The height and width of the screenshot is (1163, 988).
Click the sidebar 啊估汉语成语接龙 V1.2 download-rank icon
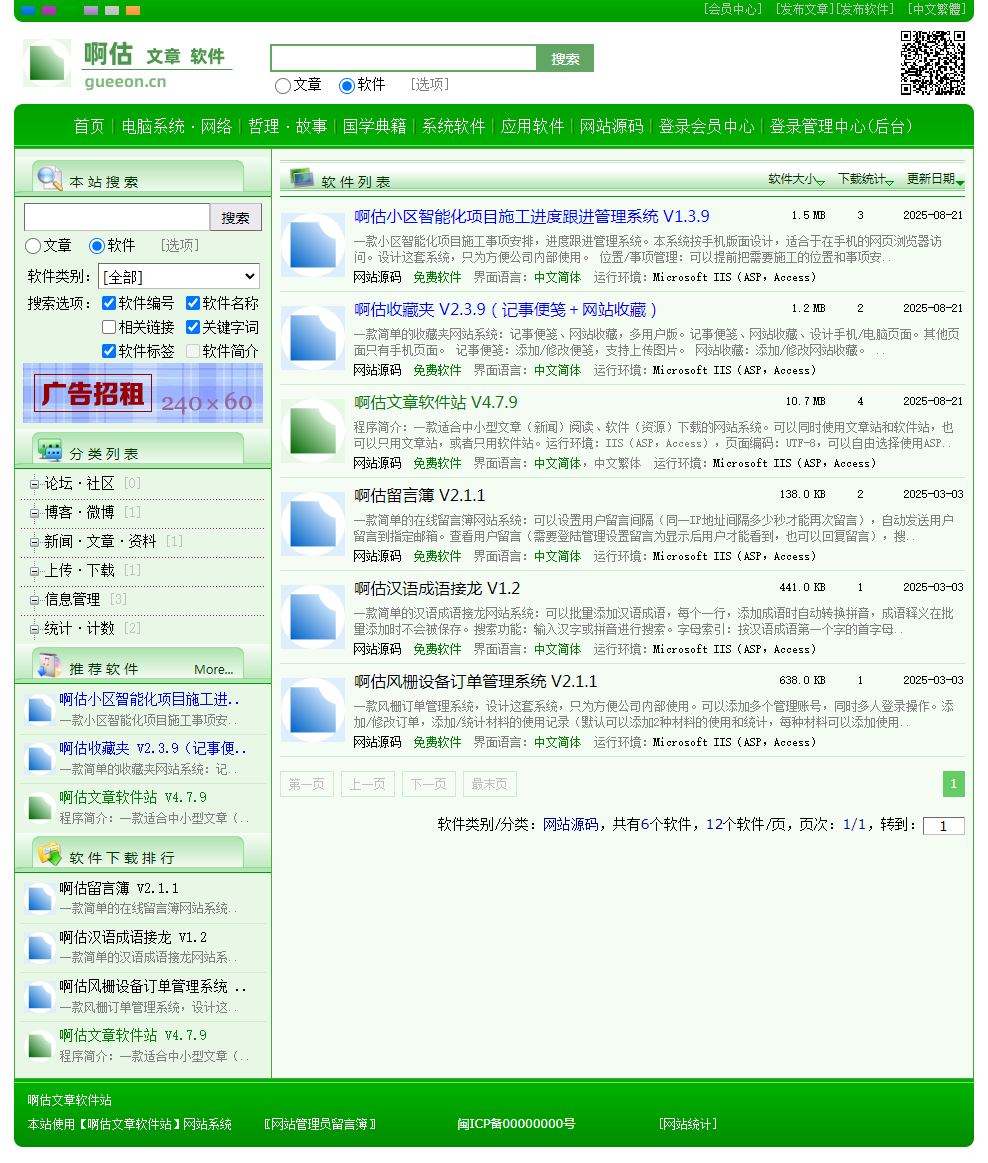point(40,947)
